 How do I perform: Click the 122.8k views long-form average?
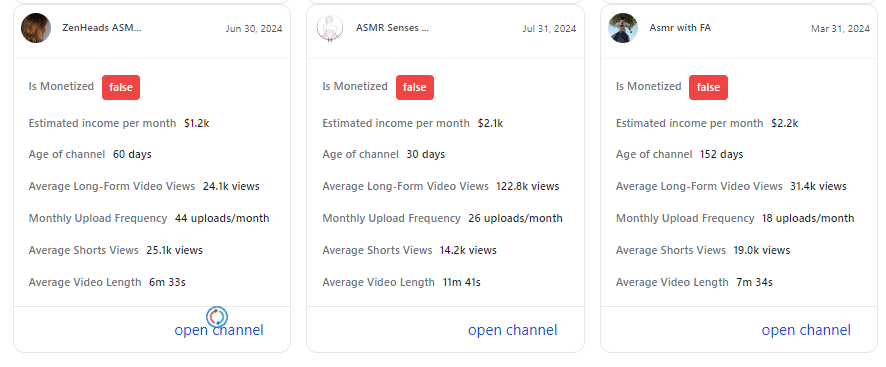528,186
